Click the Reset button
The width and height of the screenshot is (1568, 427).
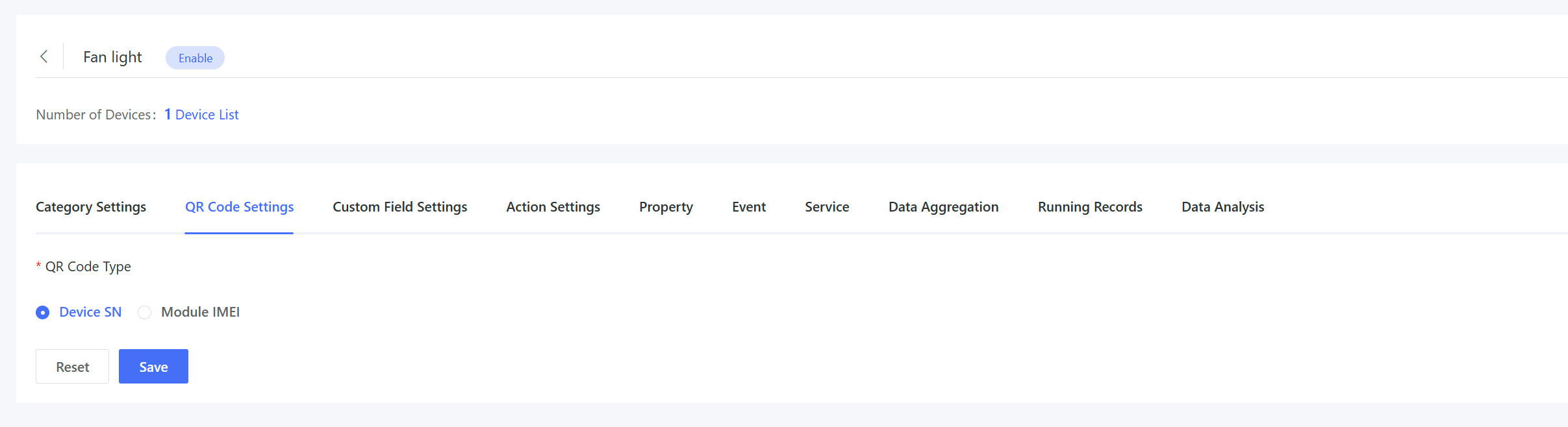click(x=72, y=367)
